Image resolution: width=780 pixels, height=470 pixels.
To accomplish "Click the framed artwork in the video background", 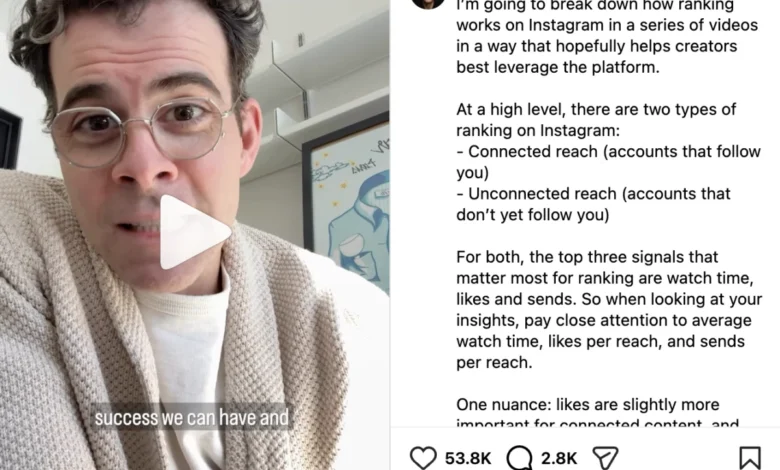I will (x=346, y=202).
